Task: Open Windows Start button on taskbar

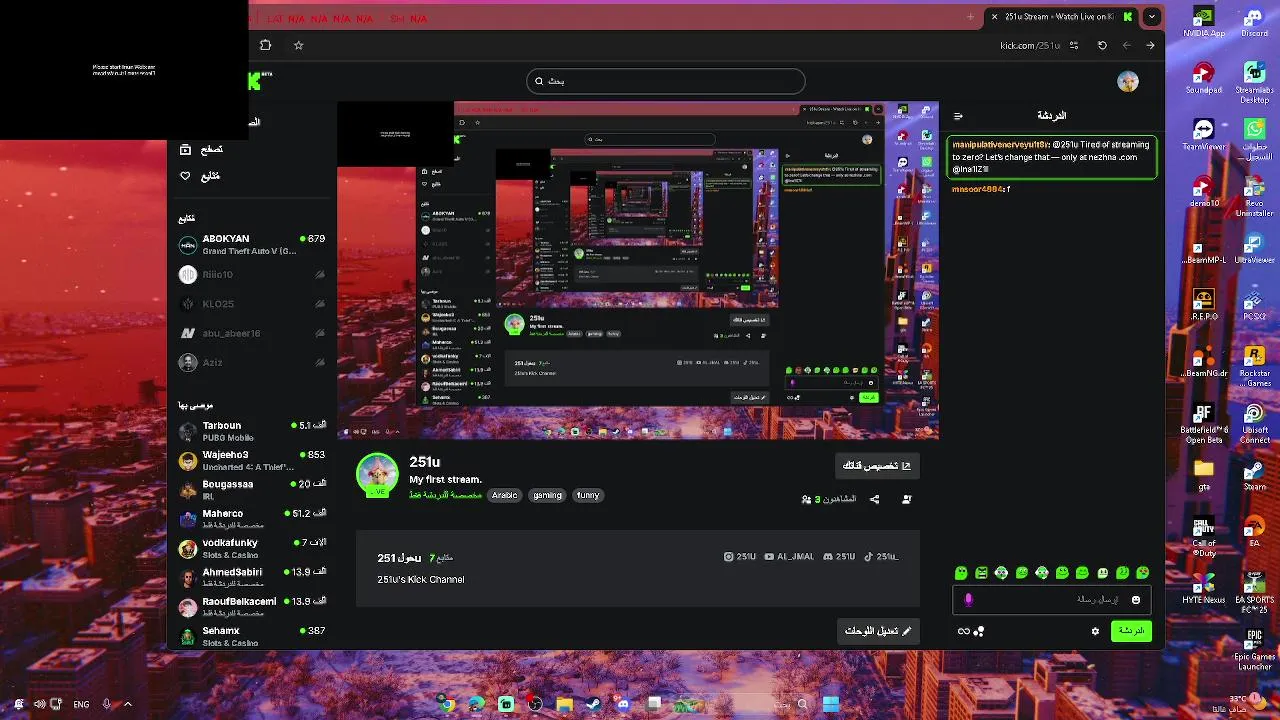Action: [x=830, y=704]
